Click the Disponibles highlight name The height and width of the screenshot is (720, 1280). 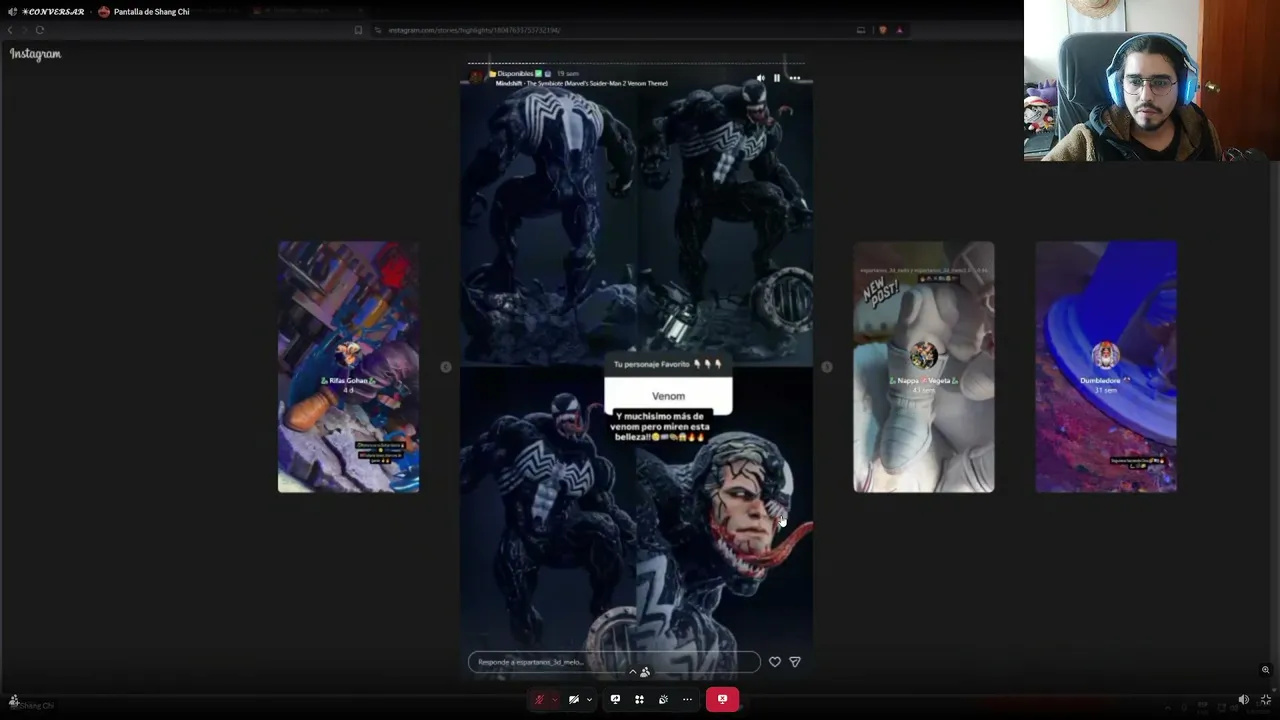pyautogui.click(x=515, y=74)
